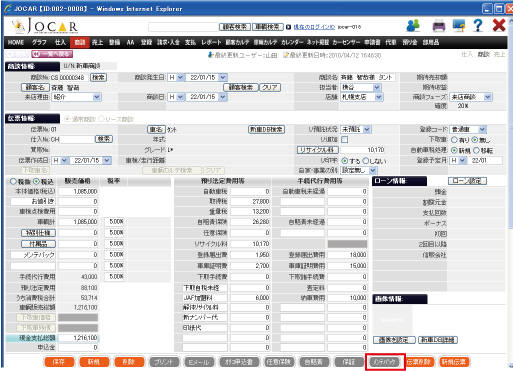Image resolution: width=513 pixels, height=371 pixels.
Task: Open the カーセンサー menu
Action: click(x=346, y=42)
